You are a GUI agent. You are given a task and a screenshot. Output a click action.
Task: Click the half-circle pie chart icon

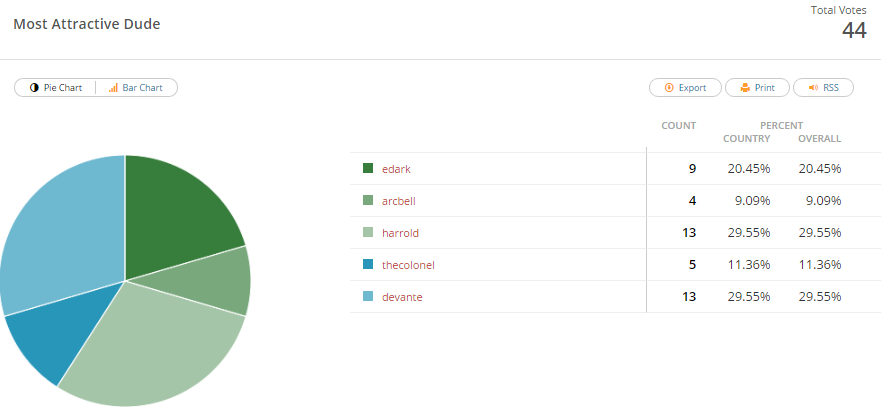coord(34,88)
